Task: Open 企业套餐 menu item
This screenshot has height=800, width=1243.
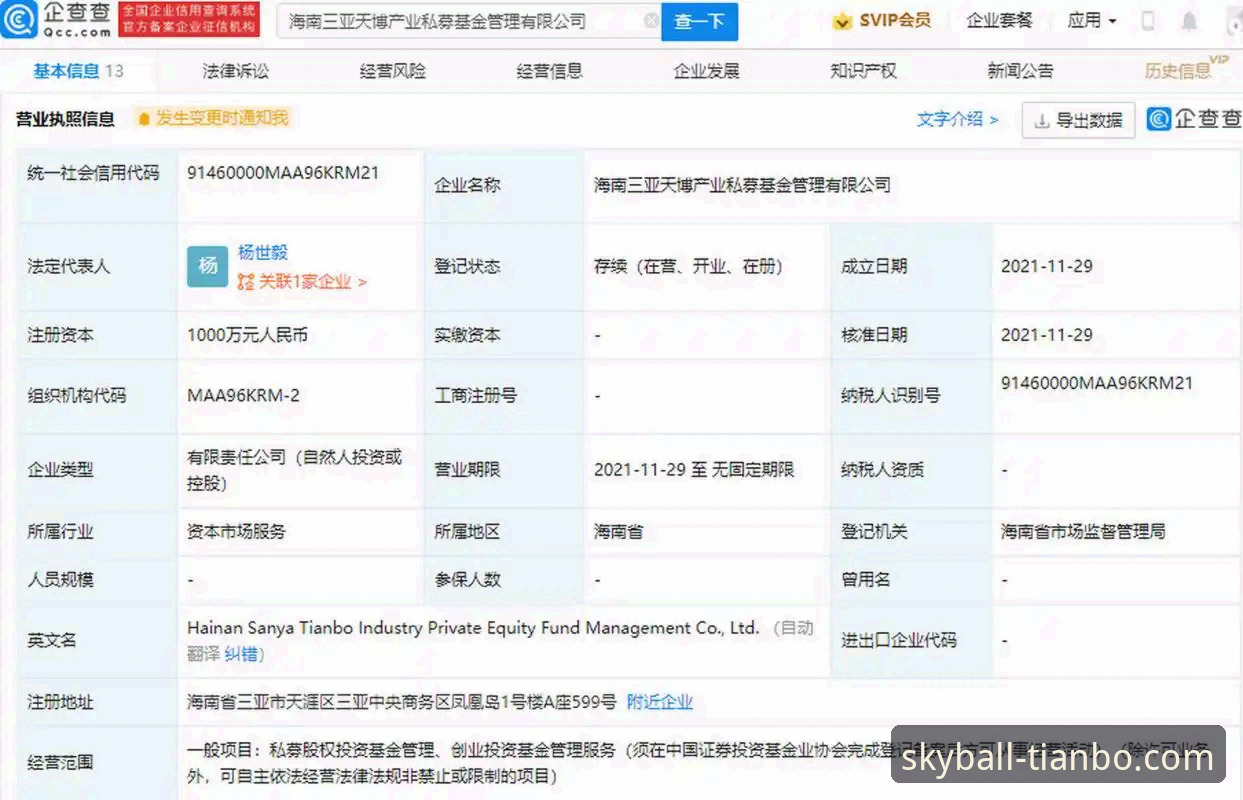Action: 999,20
